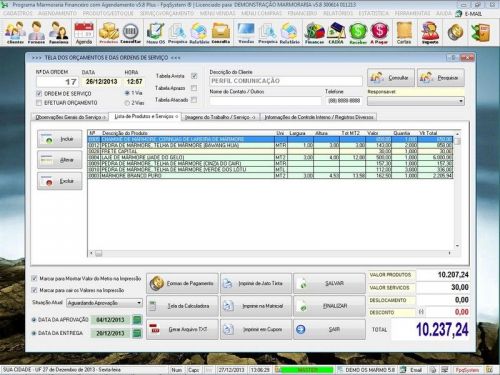The width and height of the screenshot is (500, 375).
Task: Select the DATA DA ENTREGA radio option
Action: coord(34,333)
